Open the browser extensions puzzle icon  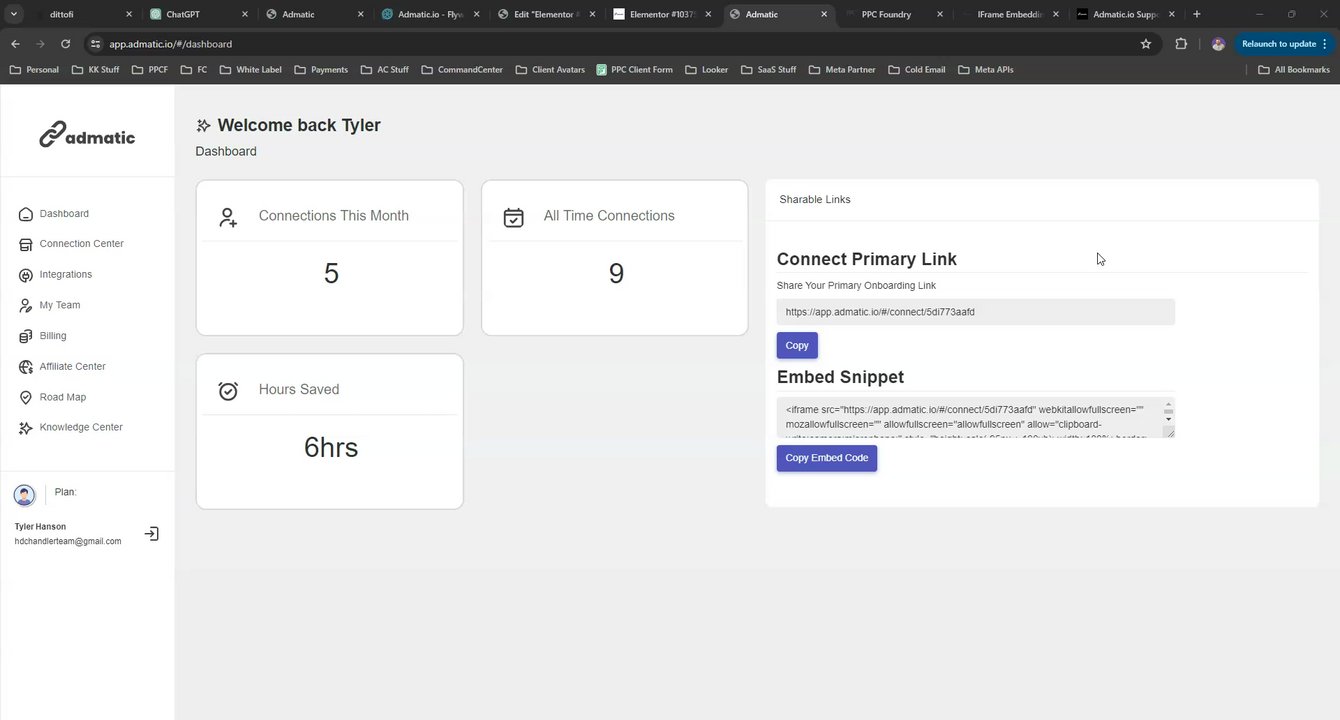(x=1181, y=44)
